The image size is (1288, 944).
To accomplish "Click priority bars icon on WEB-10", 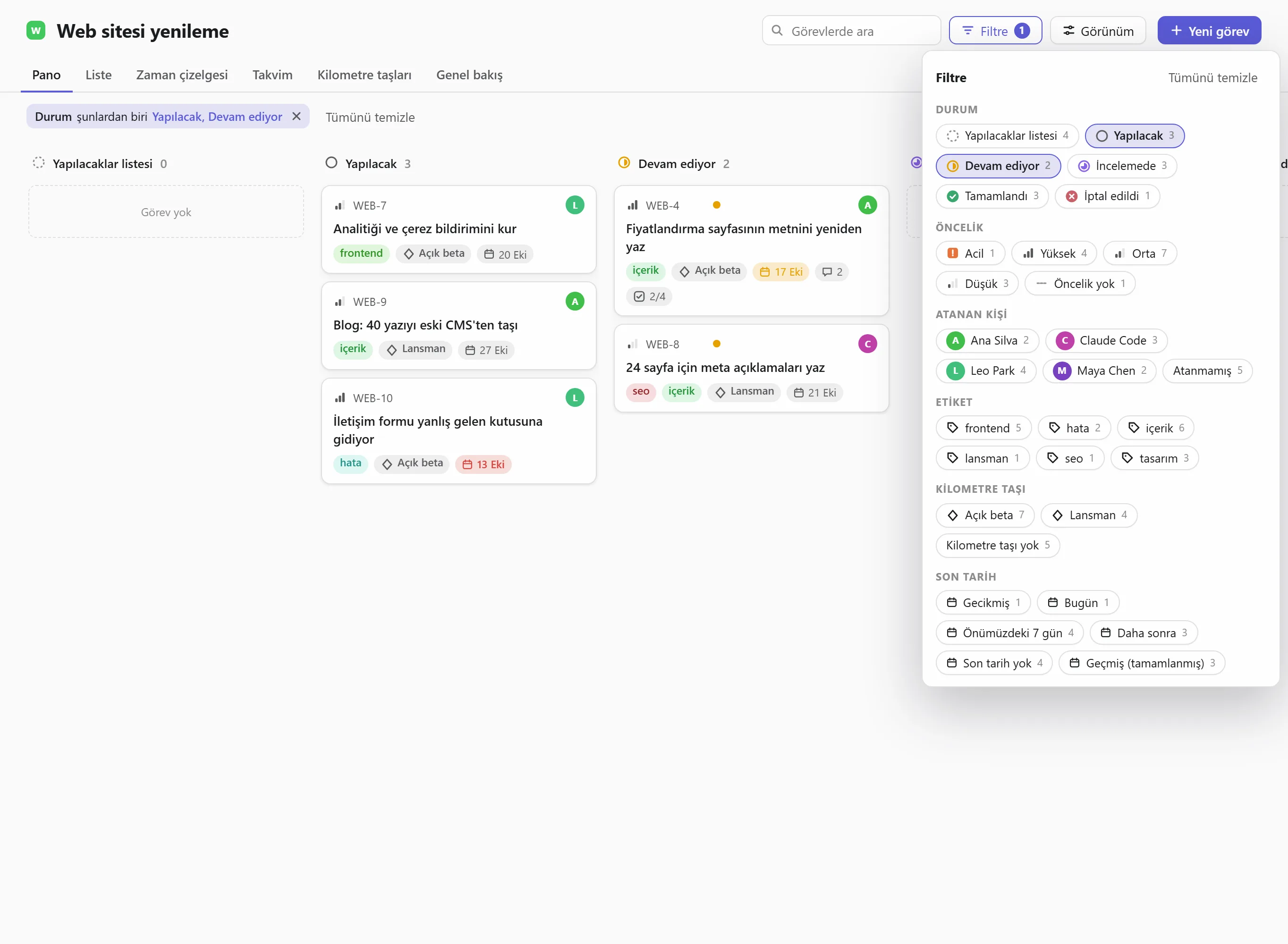I will tap(340, 398).
